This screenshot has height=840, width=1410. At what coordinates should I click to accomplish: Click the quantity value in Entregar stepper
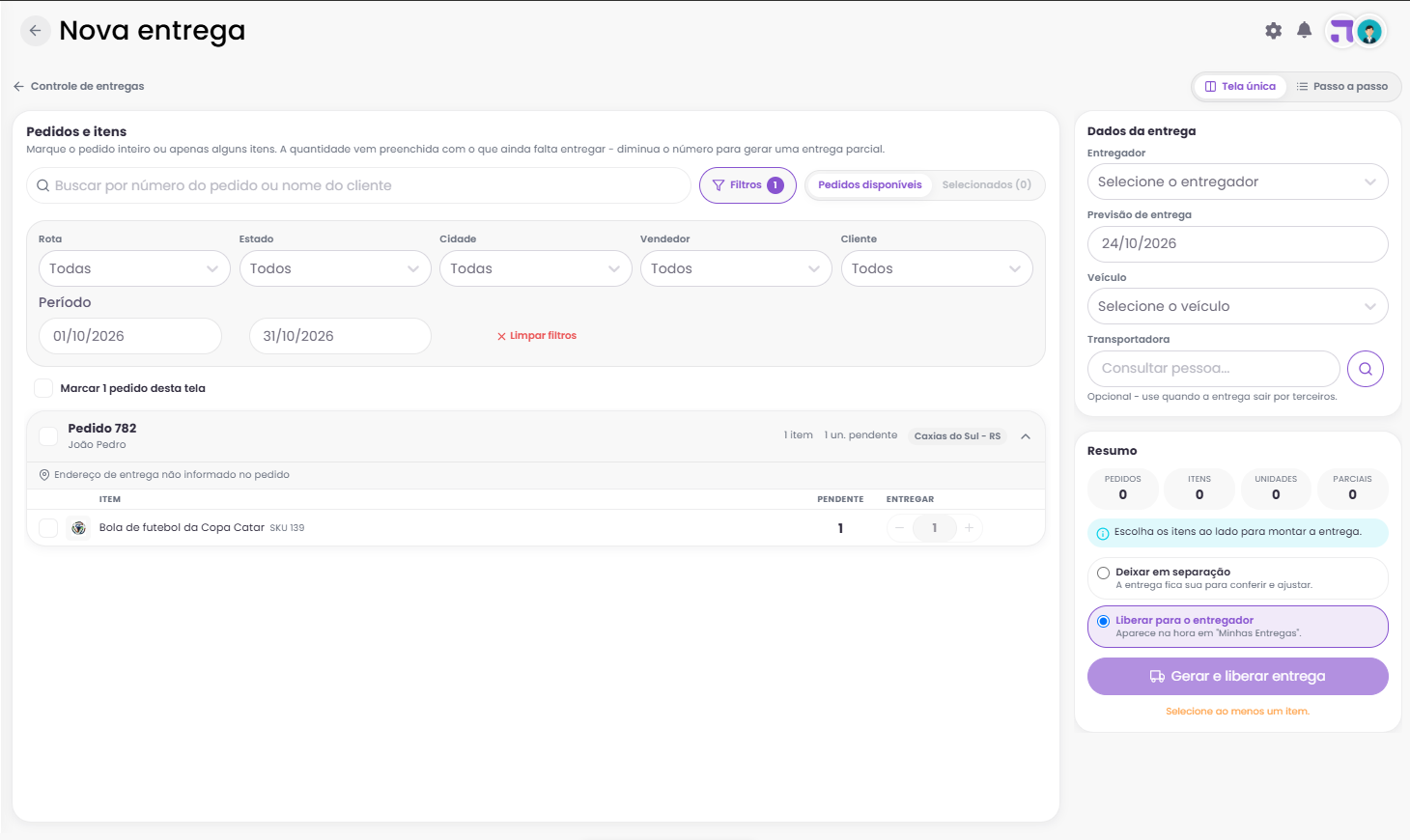pyautogui.click(x=935, y=528)
